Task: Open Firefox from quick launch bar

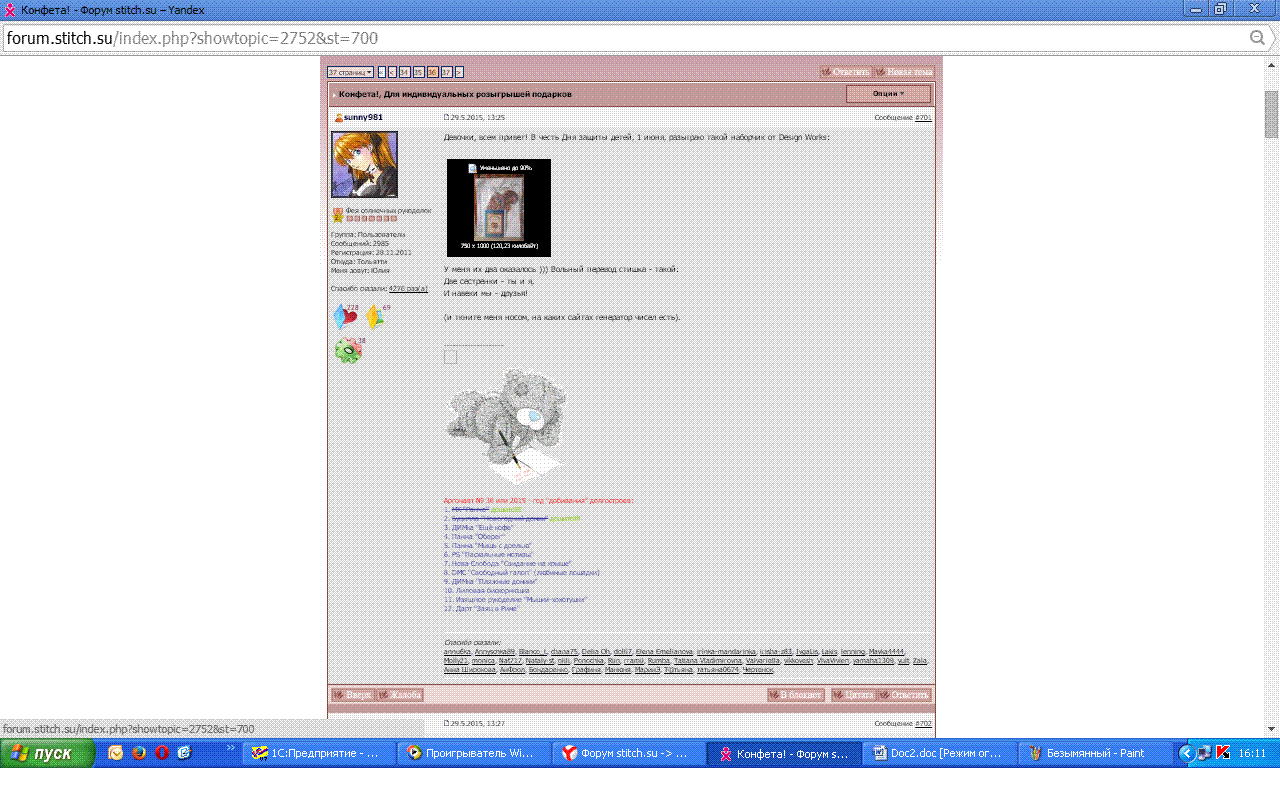Action: click(139, 753)
